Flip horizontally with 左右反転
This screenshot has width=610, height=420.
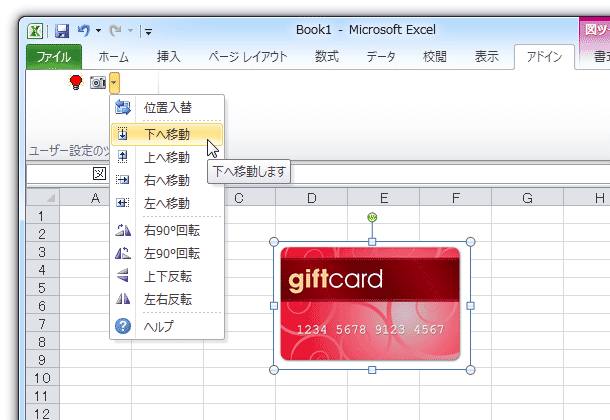(167, 299)
